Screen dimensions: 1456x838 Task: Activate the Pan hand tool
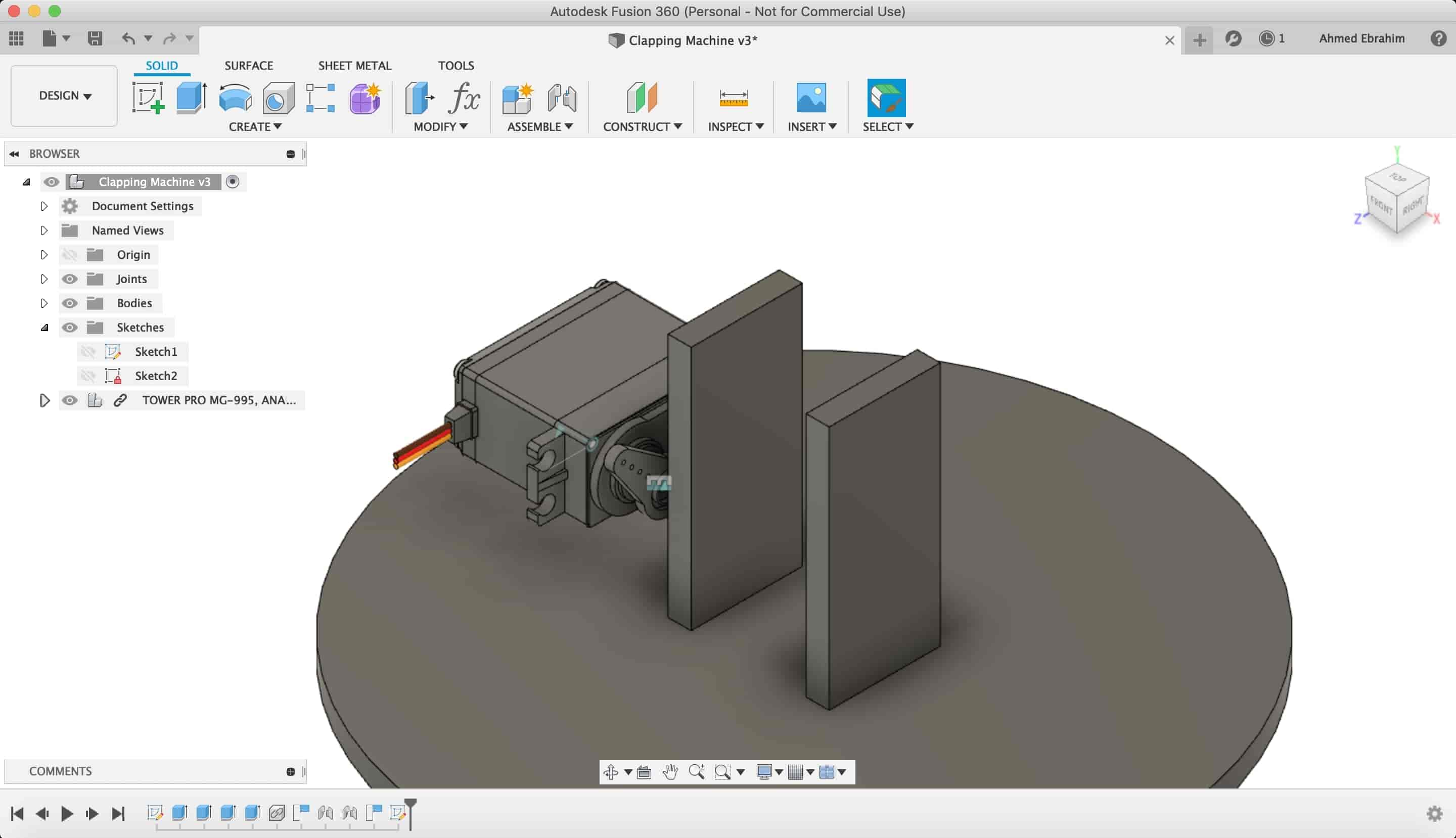tap(670, 772)
